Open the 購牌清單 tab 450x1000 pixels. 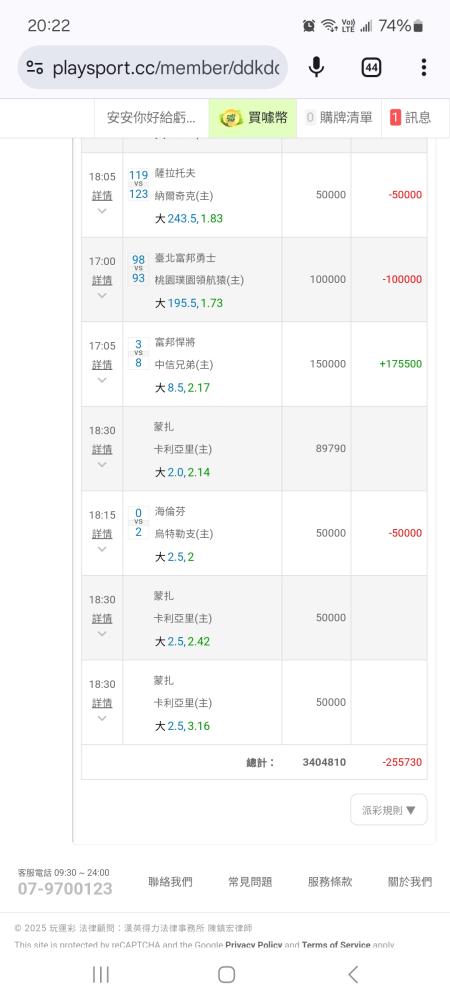pyautogui.click(x=339, y=117)
